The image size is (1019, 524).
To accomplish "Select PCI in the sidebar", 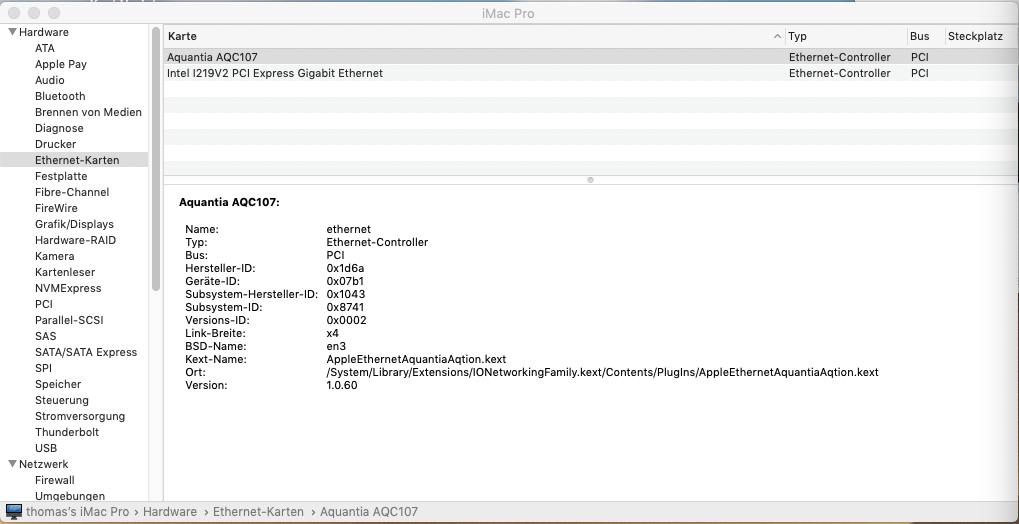I will [x=44, y=304].
